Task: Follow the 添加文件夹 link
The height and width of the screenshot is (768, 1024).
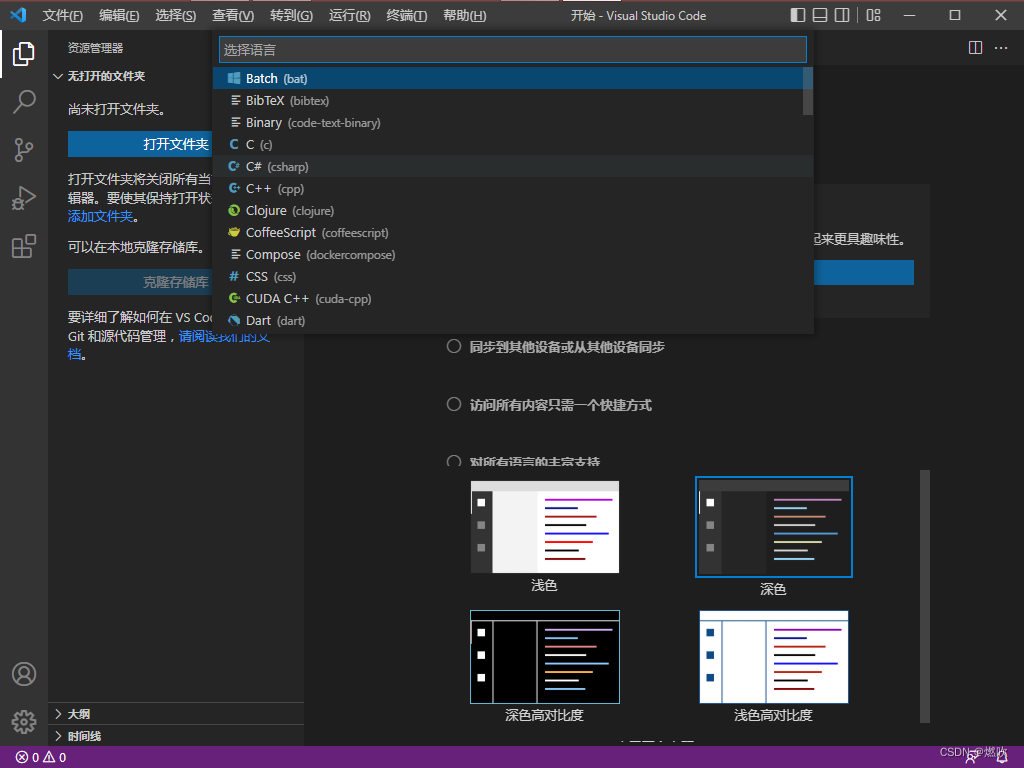Action: coord(101,216)
